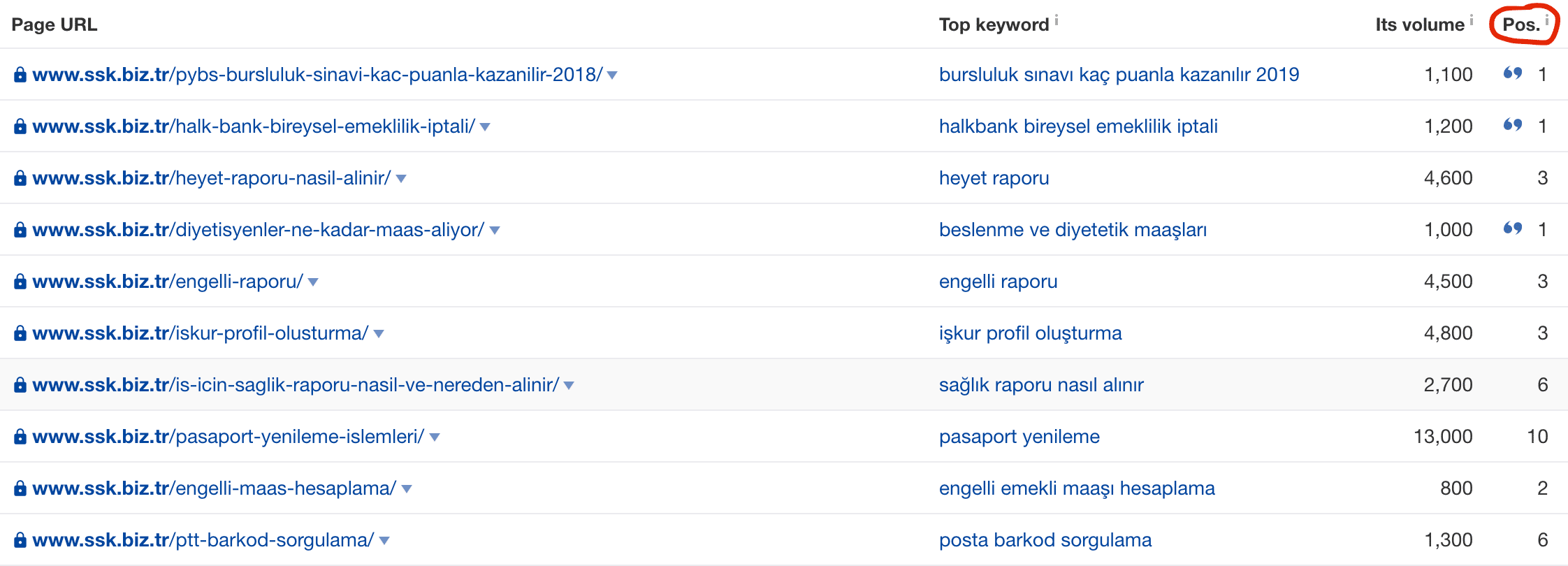This screenshot has width=1568, height=566.
Task: Expand dropdown arrow after engelli-raporu URL
Action: coord(313,282)
